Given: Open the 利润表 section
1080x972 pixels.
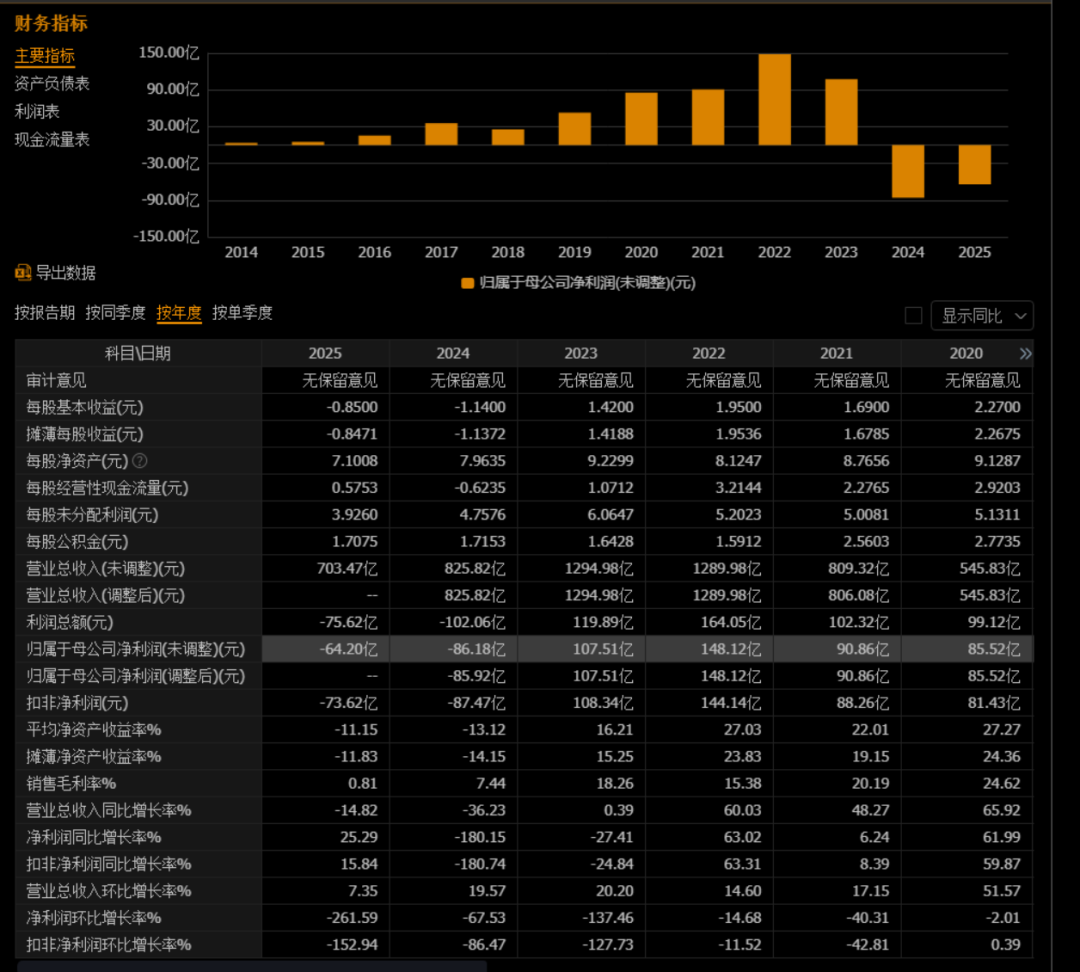Looking at the screenshot, I should pyautogui.click(x=37, y=112).
